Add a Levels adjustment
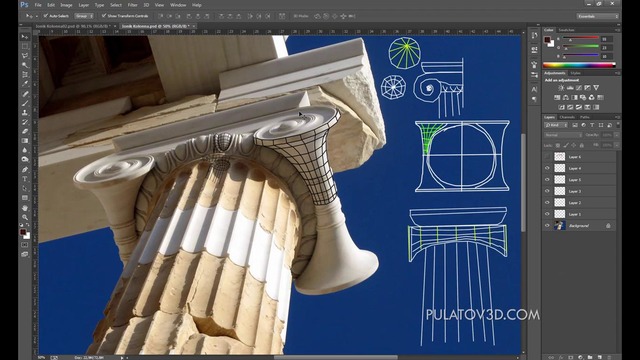Viewport: 640px width, 360px height. coord(570,88)
